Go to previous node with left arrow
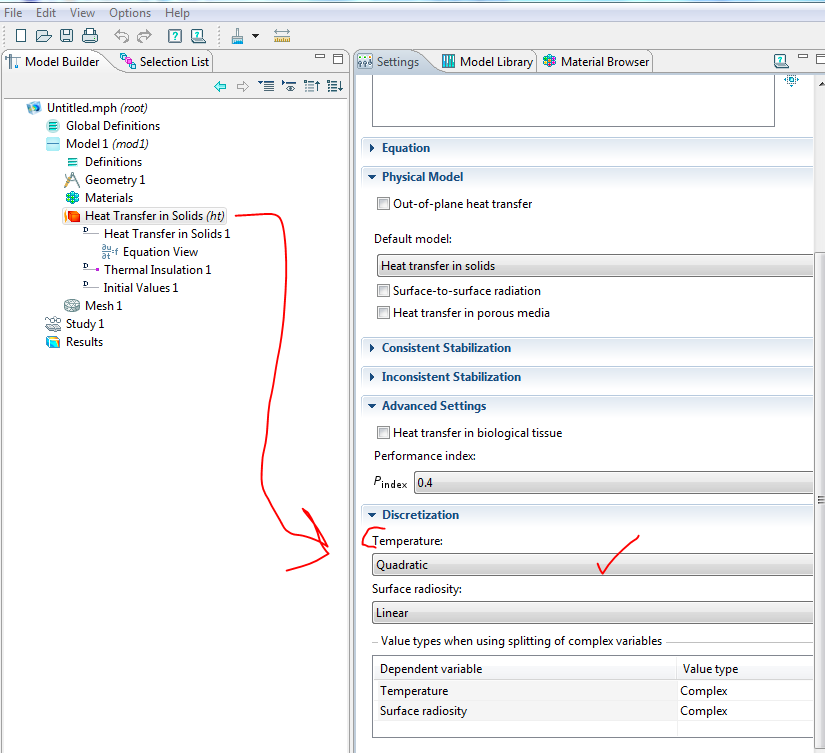This screenshot has width=825, height=753. pyautogui.click(x=220, y=86)
